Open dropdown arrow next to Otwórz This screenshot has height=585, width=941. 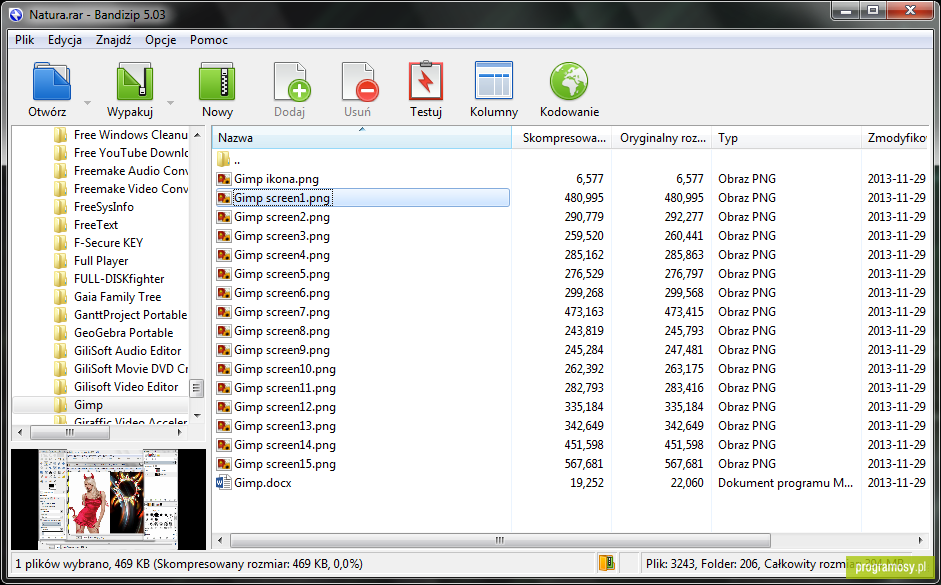87,103
